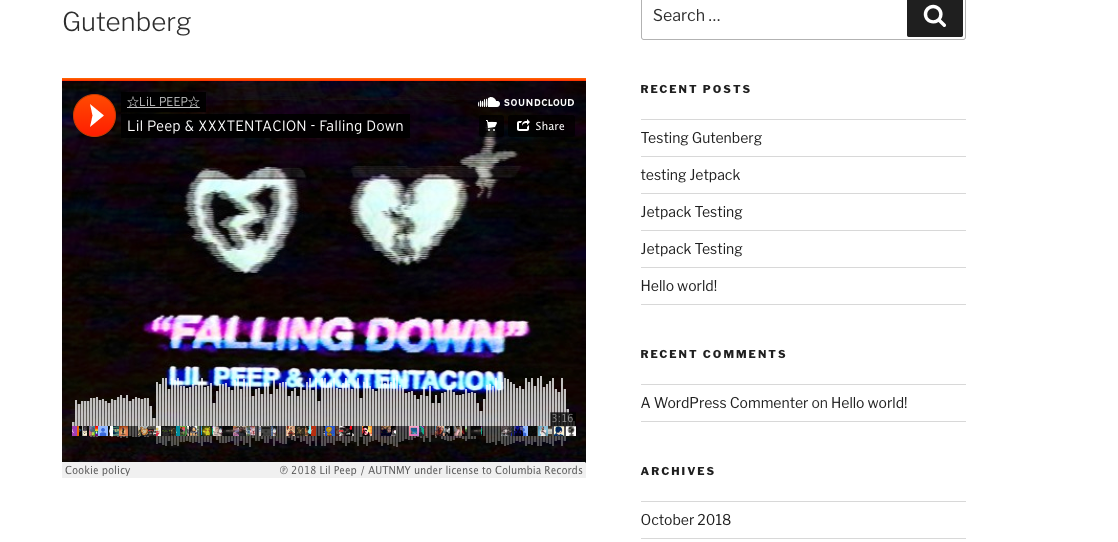
Task: Open the first Jetpack Testing post
Action: pos(691,212)
